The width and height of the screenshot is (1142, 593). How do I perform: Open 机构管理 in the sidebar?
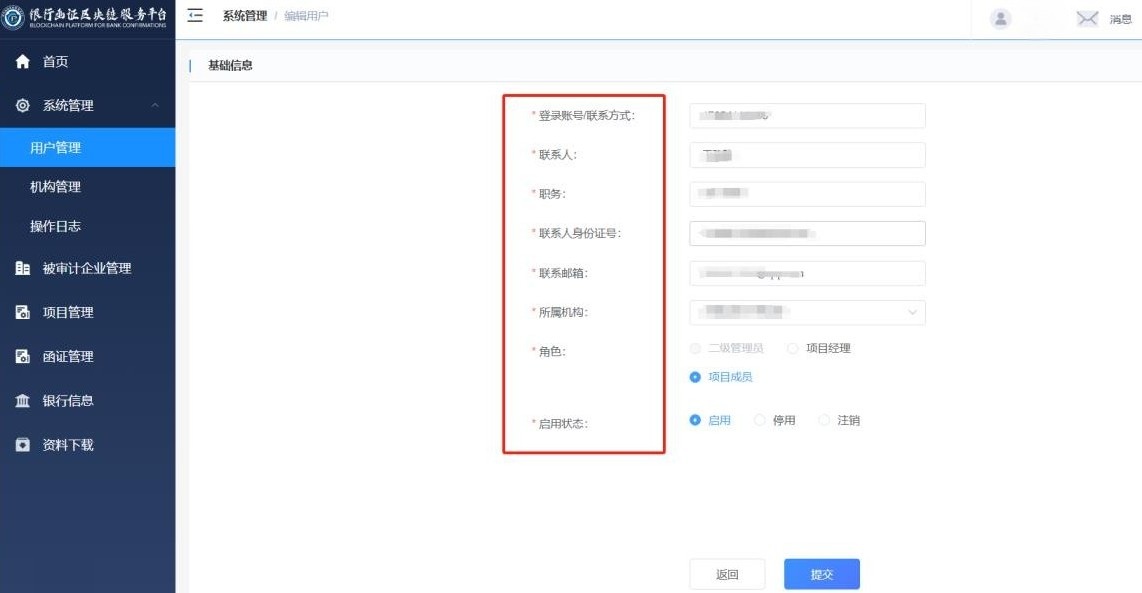click(56, 187)
